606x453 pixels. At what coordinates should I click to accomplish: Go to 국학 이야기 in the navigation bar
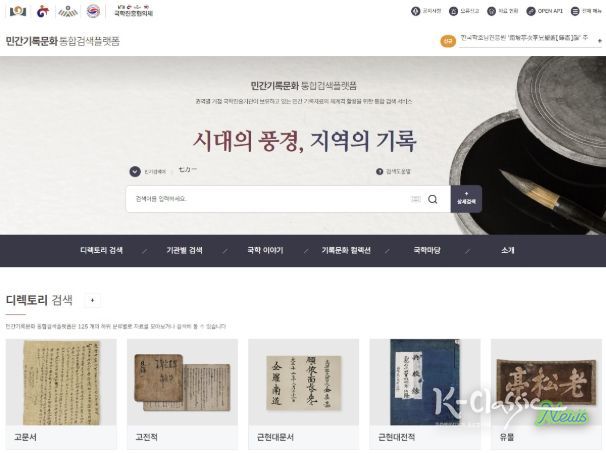click(x=265, y=250)
